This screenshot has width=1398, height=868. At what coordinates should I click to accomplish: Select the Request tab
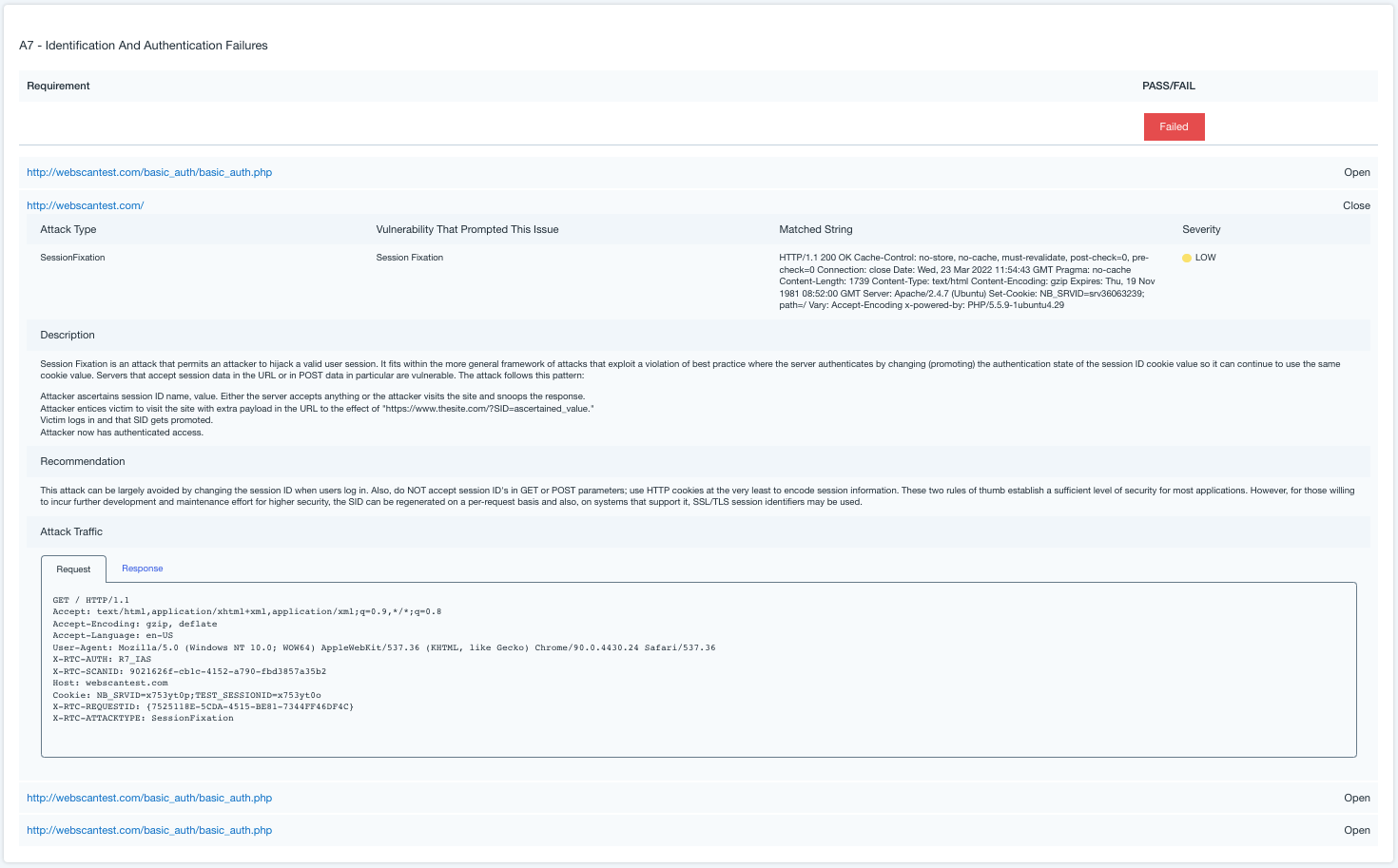(x=73, y=569)
